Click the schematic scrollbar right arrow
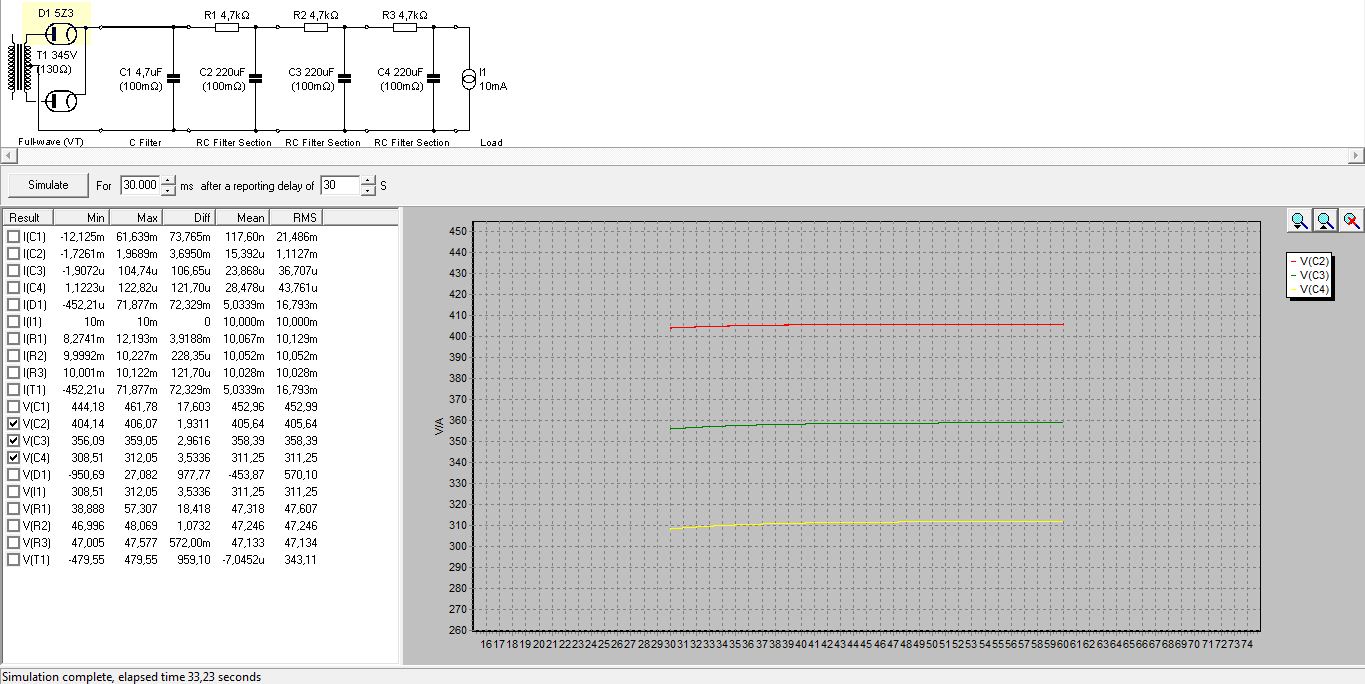 (1356, 157)
